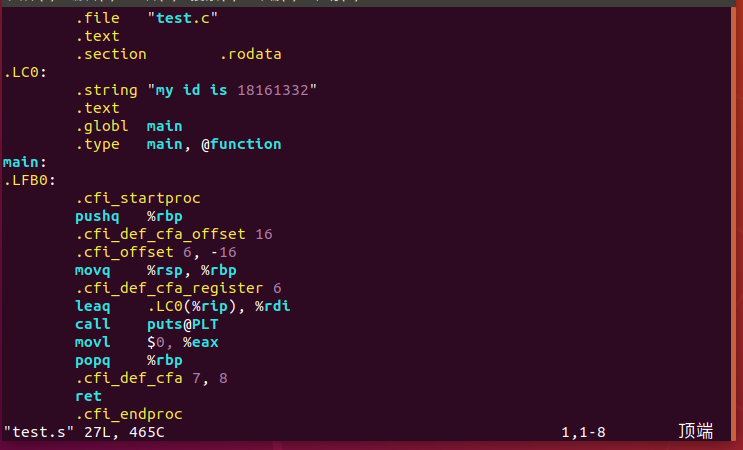Viewport: 743px width, 450px height.
Task: Place cursor on pushq instruction
Action: tap(97, 216)
